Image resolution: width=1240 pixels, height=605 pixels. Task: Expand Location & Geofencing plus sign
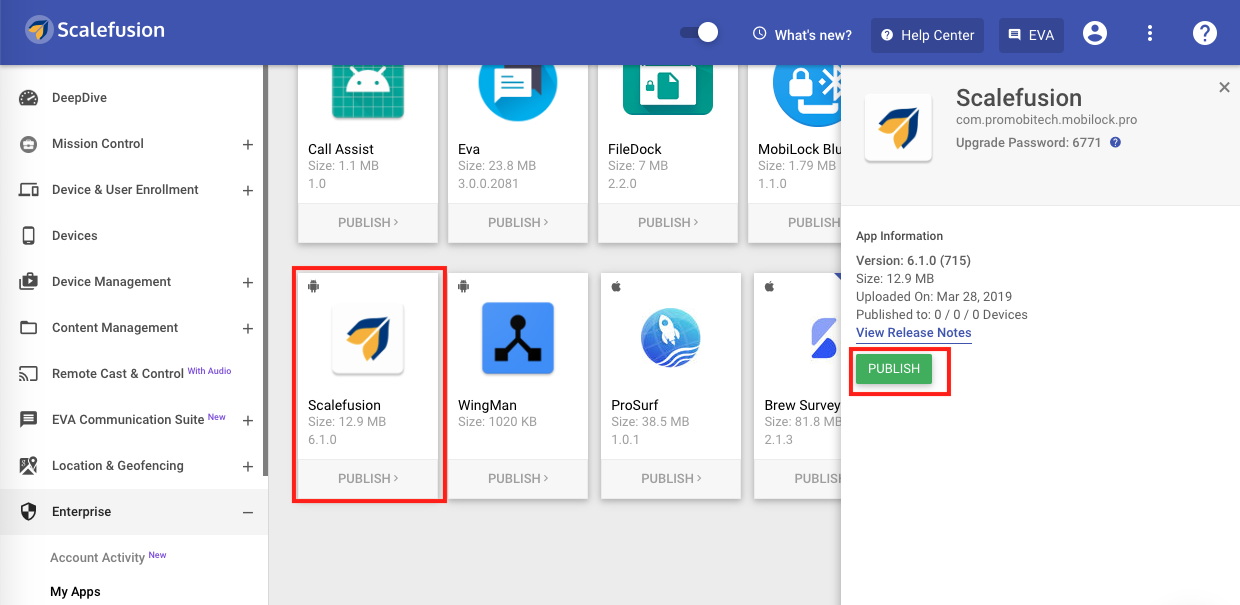[x=248, y=466]
